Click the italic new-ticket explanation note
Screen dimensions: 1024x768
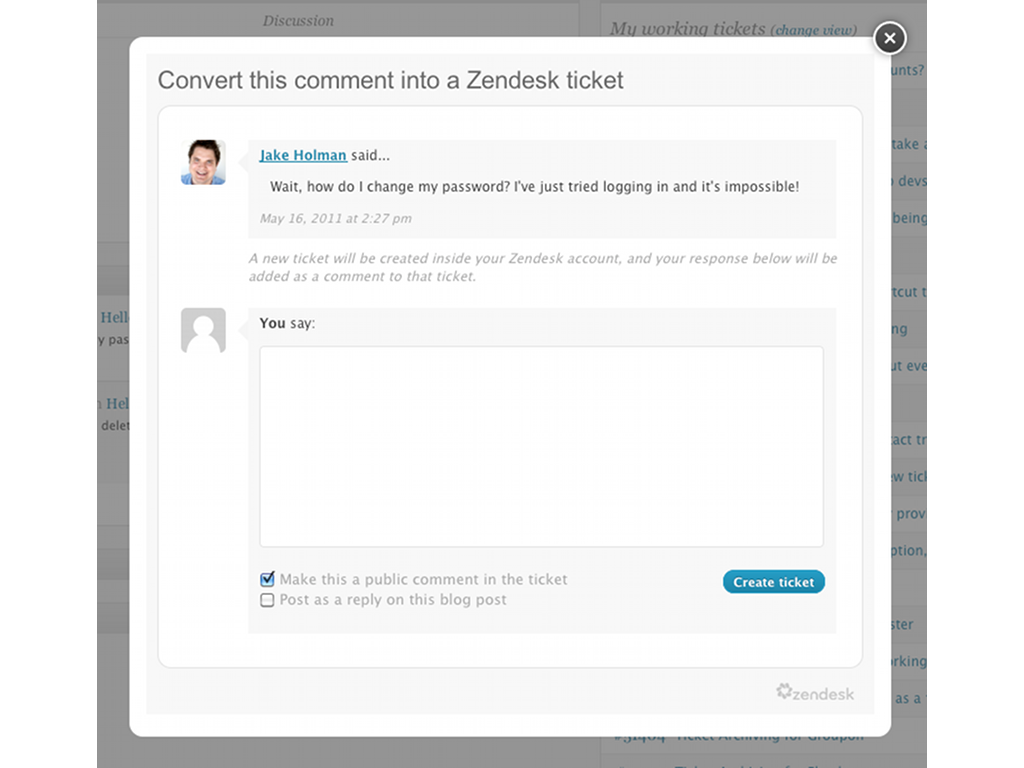[543, 267]
